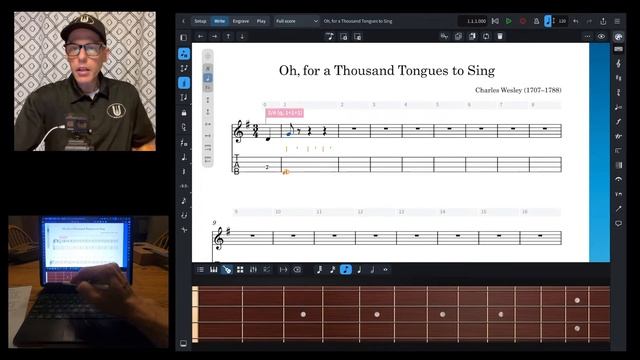Start playback with the green play button
640x360 pixels.
point(509,21)
